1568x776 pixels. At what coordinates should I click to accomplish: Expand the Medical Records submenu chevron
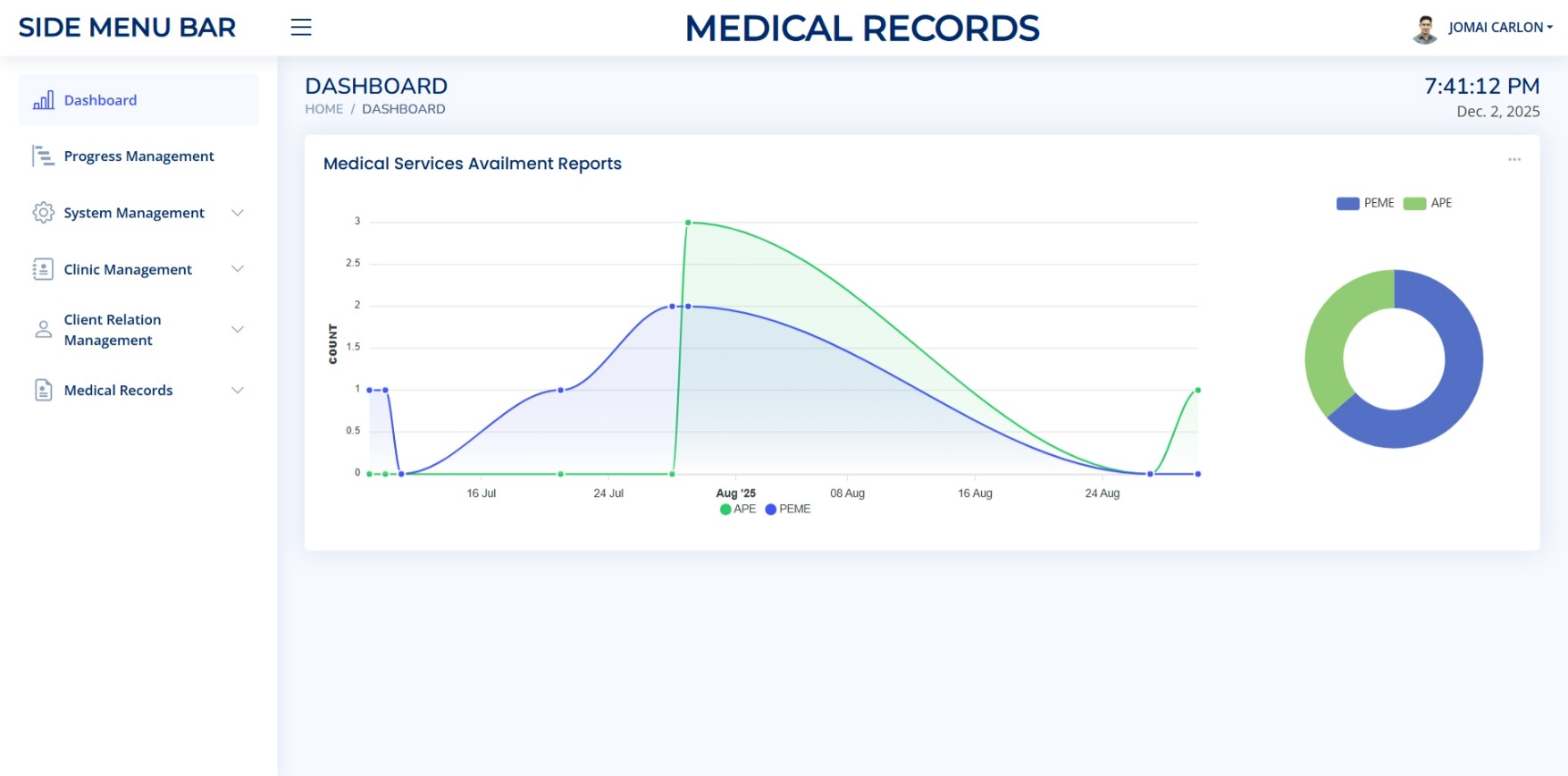pyautogui.click(x=238, y=390)
